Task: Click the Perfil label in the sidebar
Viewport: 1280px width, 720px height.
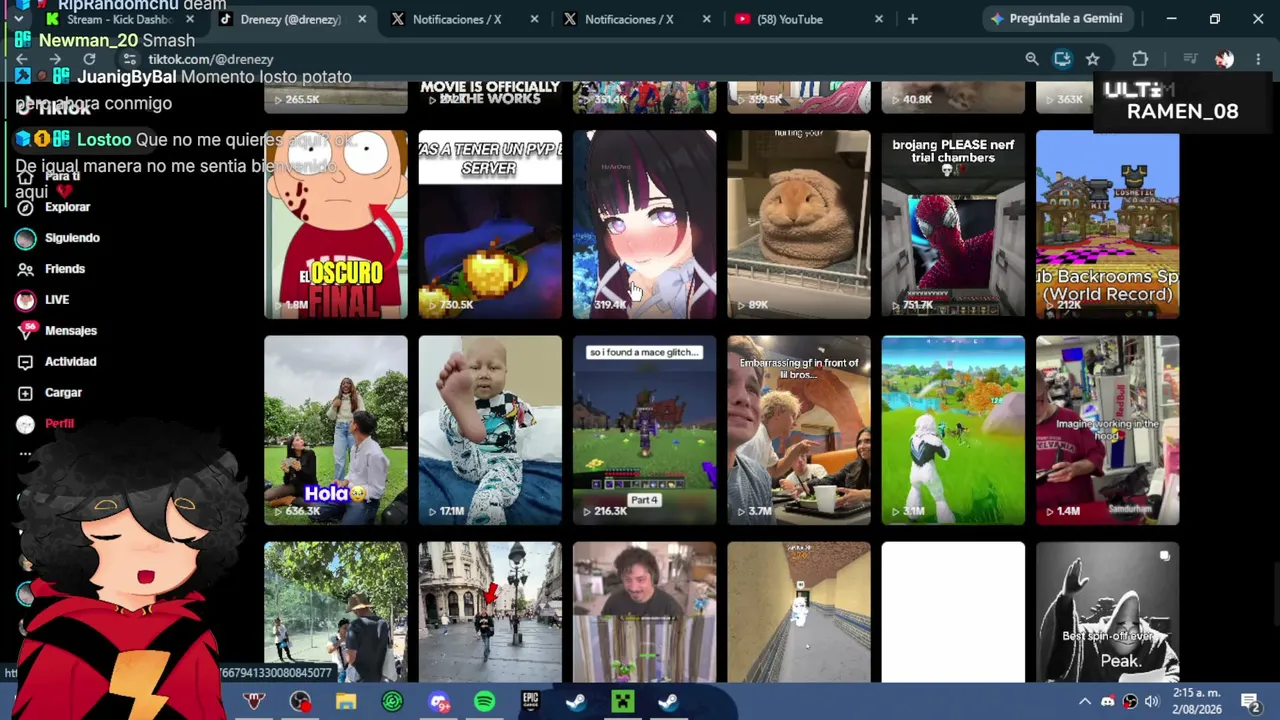Action: click(59, 424)
